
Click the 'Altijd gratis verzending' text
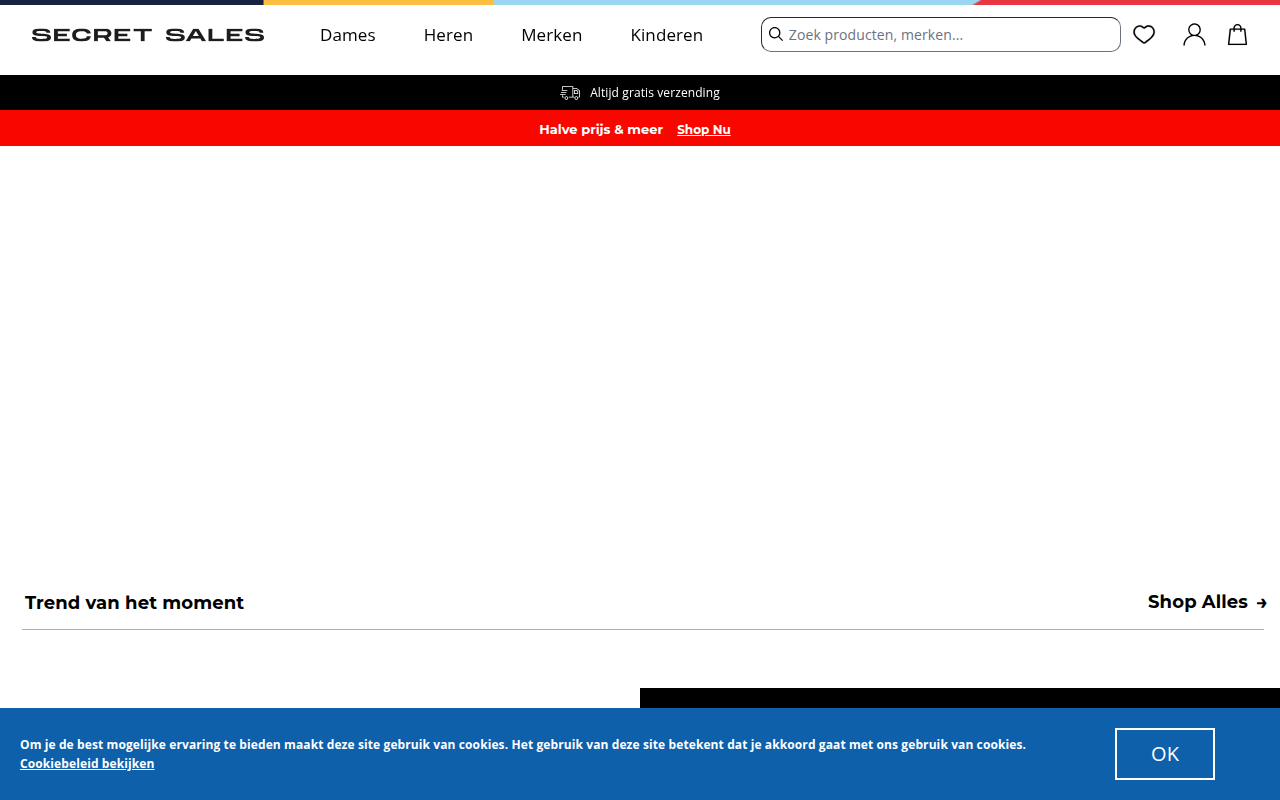(655, 93)
